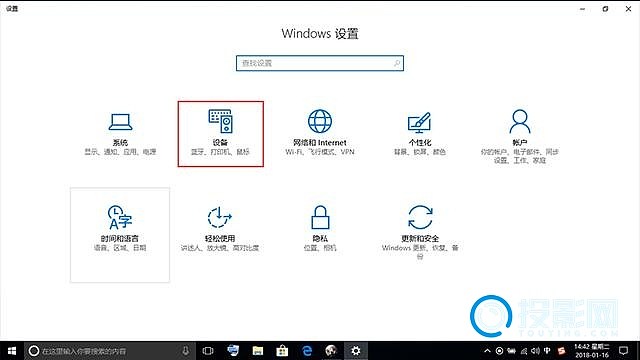Click the network icon in the system tray

point(524,351)
